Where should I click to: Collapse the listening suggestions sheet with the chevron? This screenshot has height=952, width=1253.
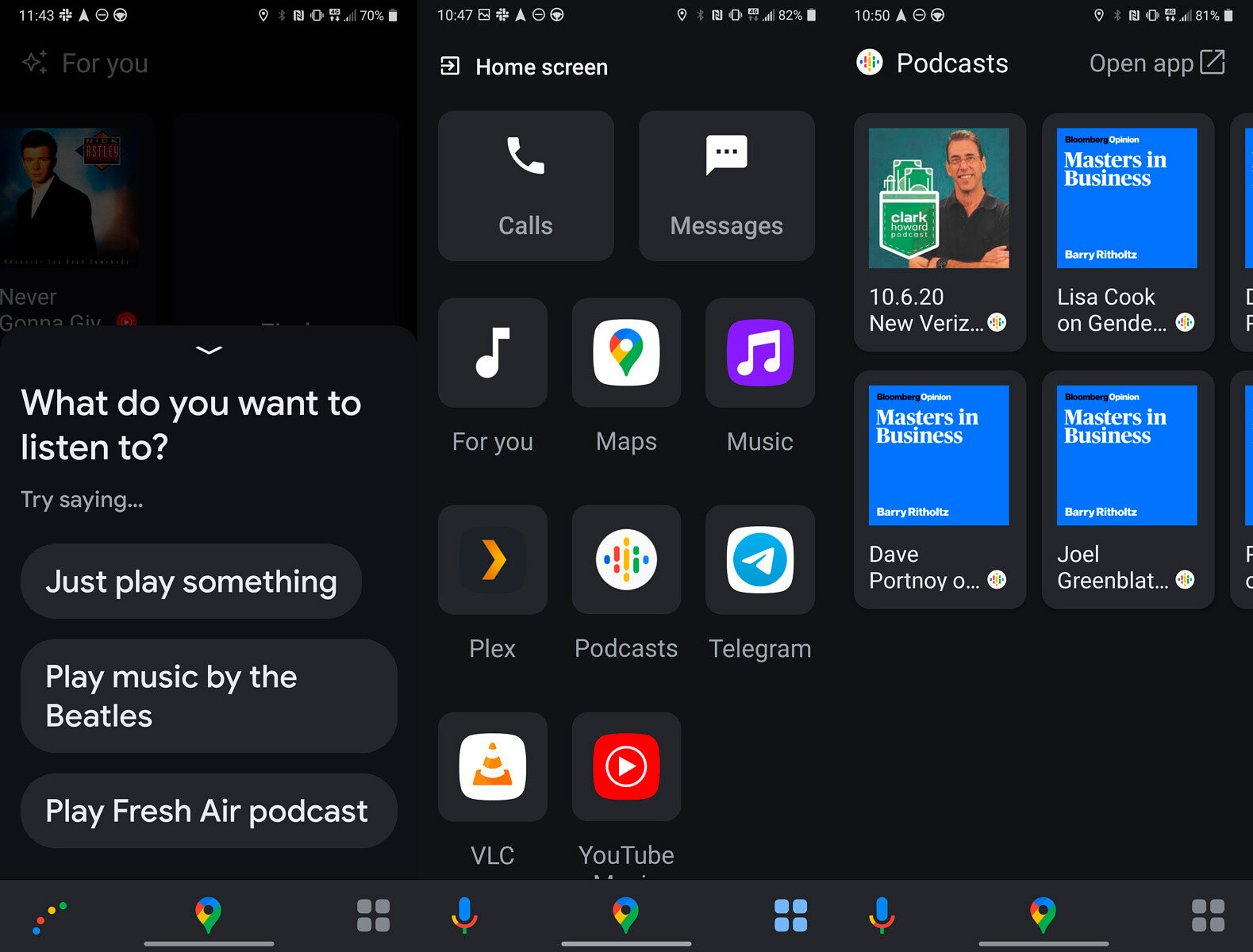[209, 350]
